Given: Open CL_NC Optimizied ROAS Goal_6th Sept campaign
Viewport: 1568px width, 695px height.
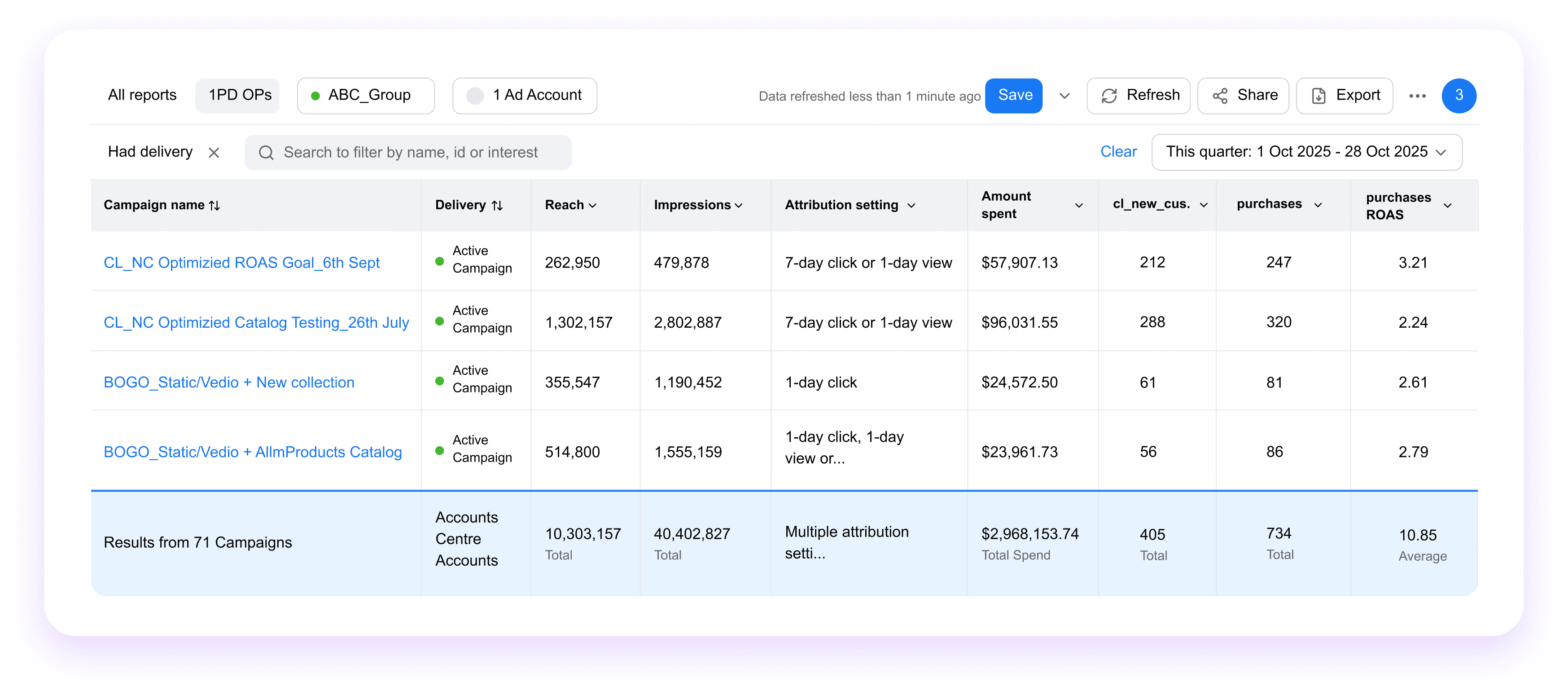Looking at the screenshot, I should click(x=241, y=263).
